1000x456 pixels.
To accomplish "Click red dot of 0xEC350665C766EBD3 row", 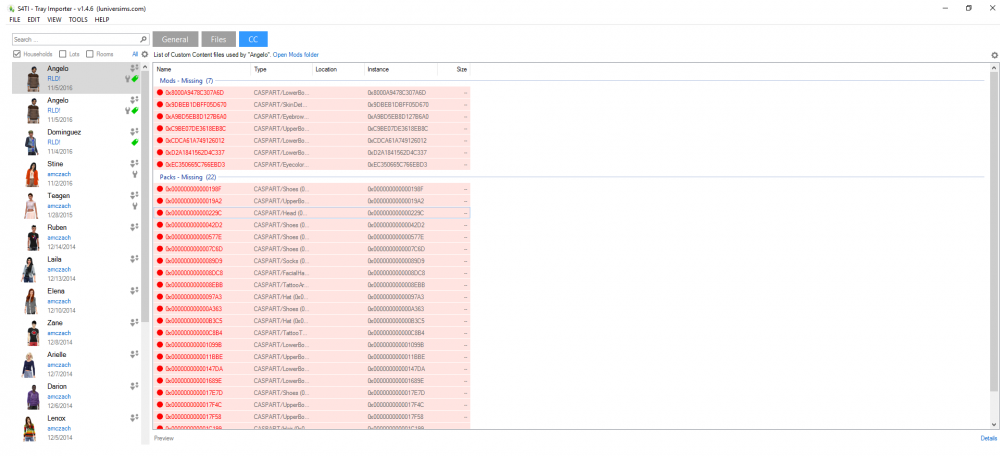I will pos(160,165).
